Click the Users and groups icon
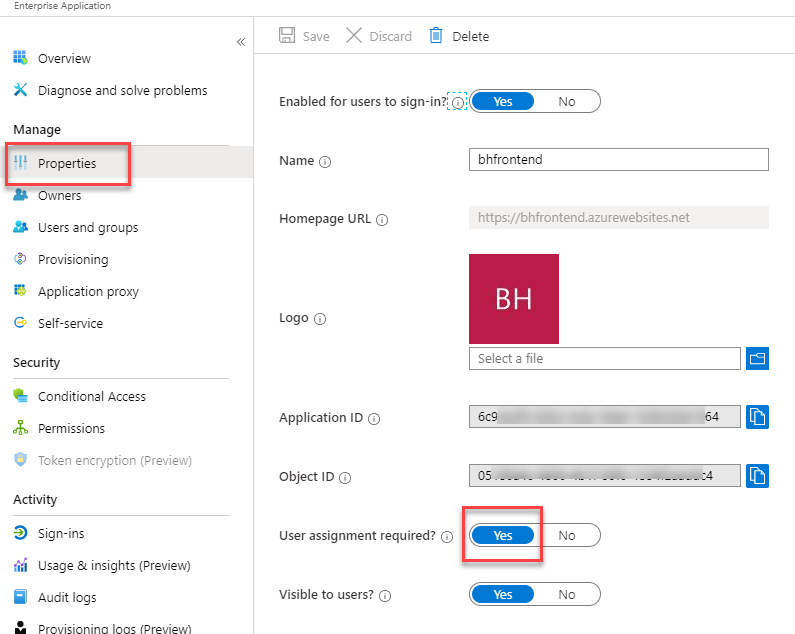Viewport: 795px width, 634px height. pos(20,227)
